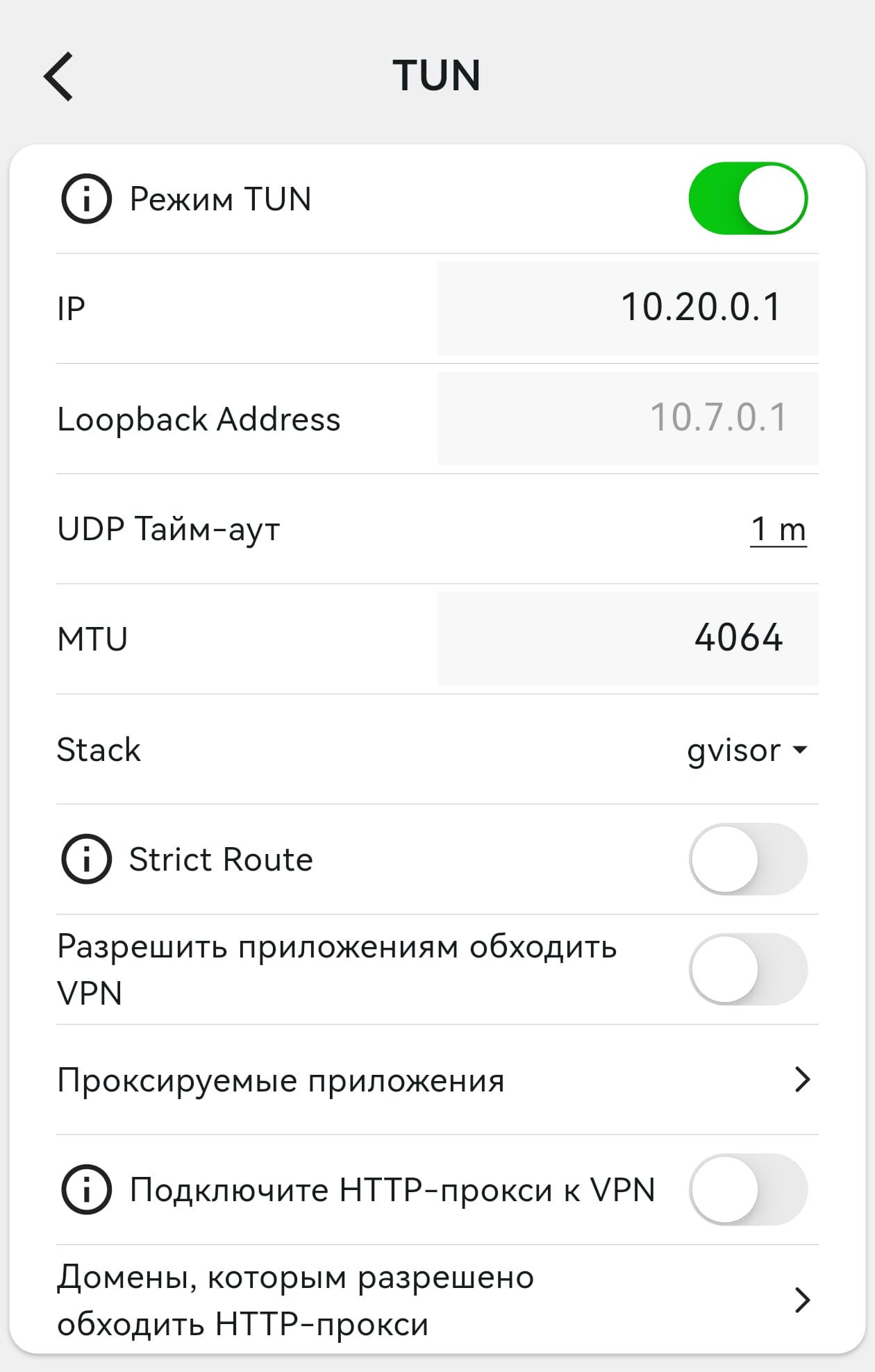The height and width of the screenshot is (1372, 875).
Task: Tap the Stack row label
Action: 99,750
